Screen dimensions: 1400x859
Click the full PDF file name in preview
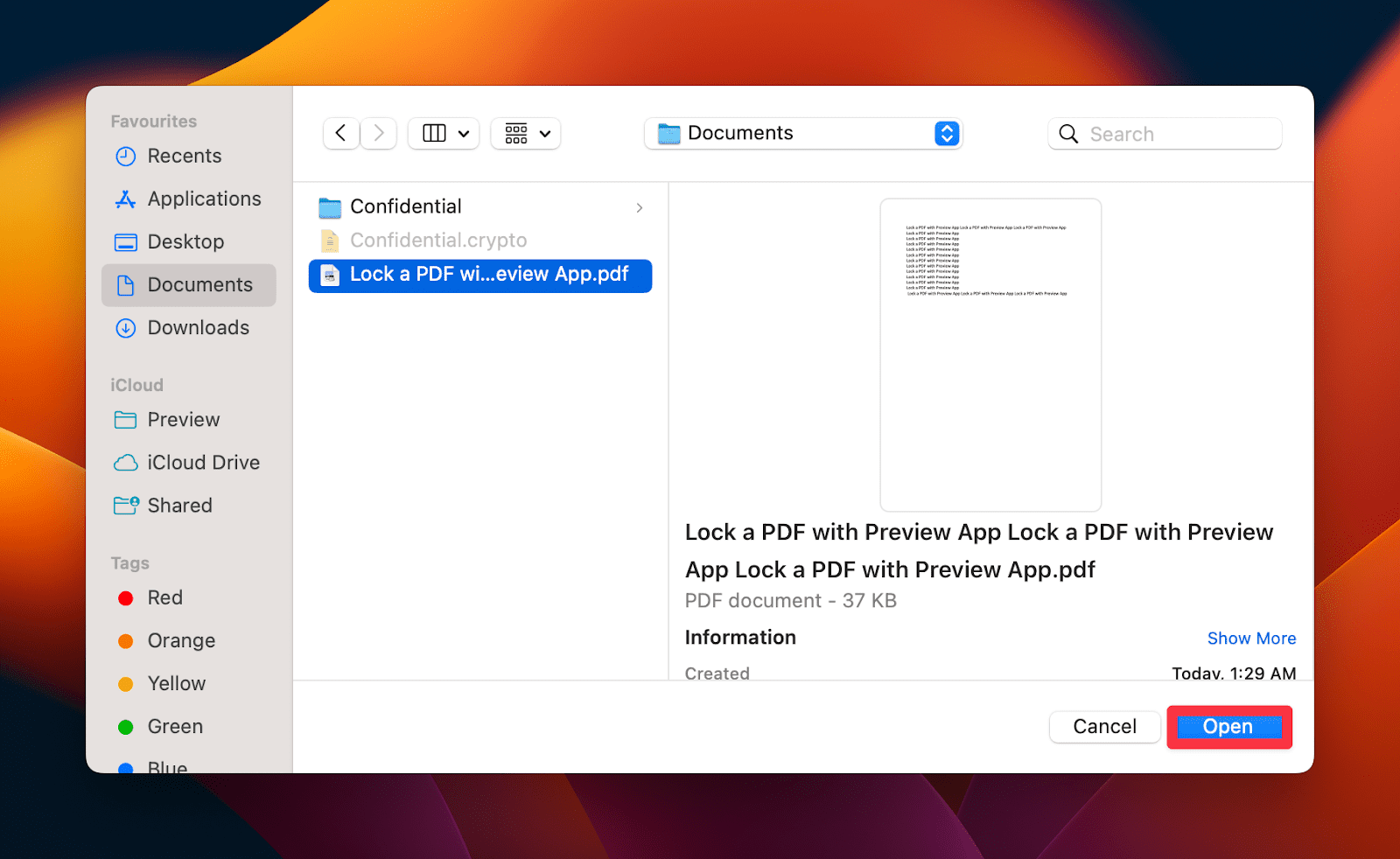[x=979, y=551]
